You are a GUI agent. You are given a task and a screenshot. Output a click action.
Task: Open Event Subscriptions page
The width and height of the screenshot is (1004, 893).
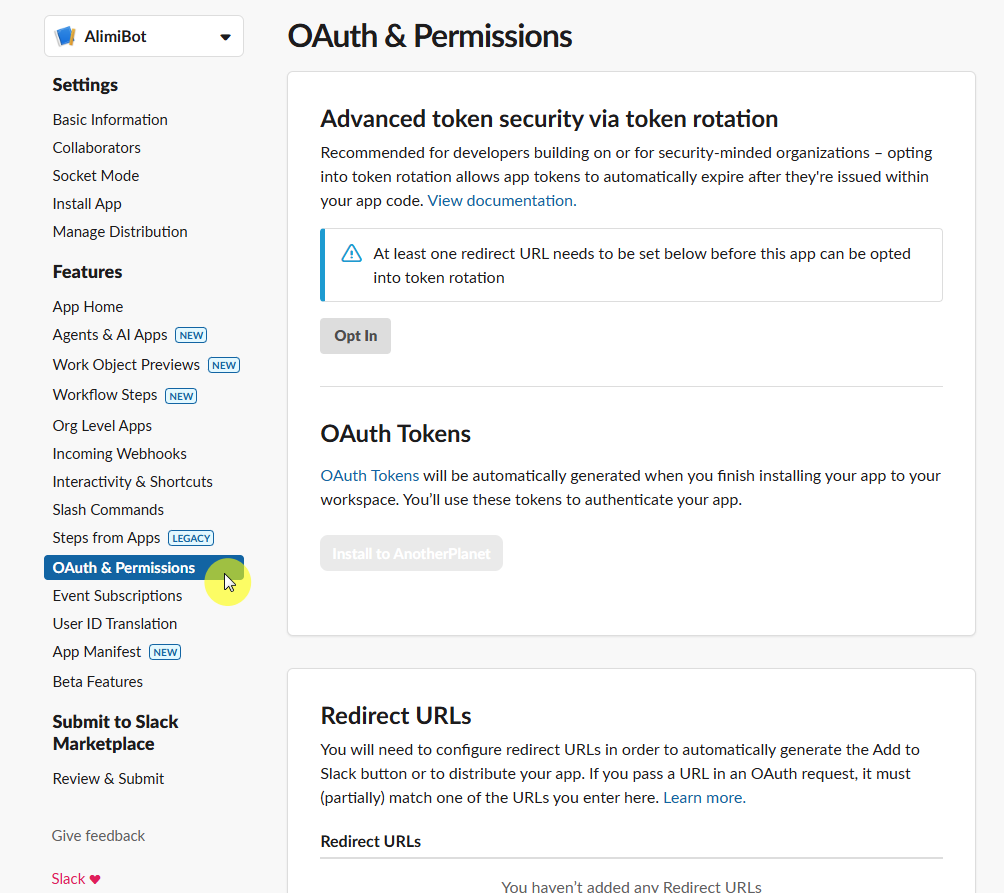pyautogui.click(x=117, y=596)
